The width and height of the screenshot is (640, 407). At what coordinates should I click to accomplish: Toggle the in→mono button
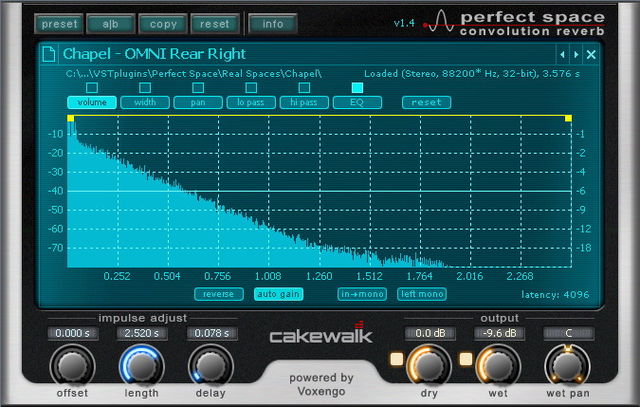(x=362, y=294)
